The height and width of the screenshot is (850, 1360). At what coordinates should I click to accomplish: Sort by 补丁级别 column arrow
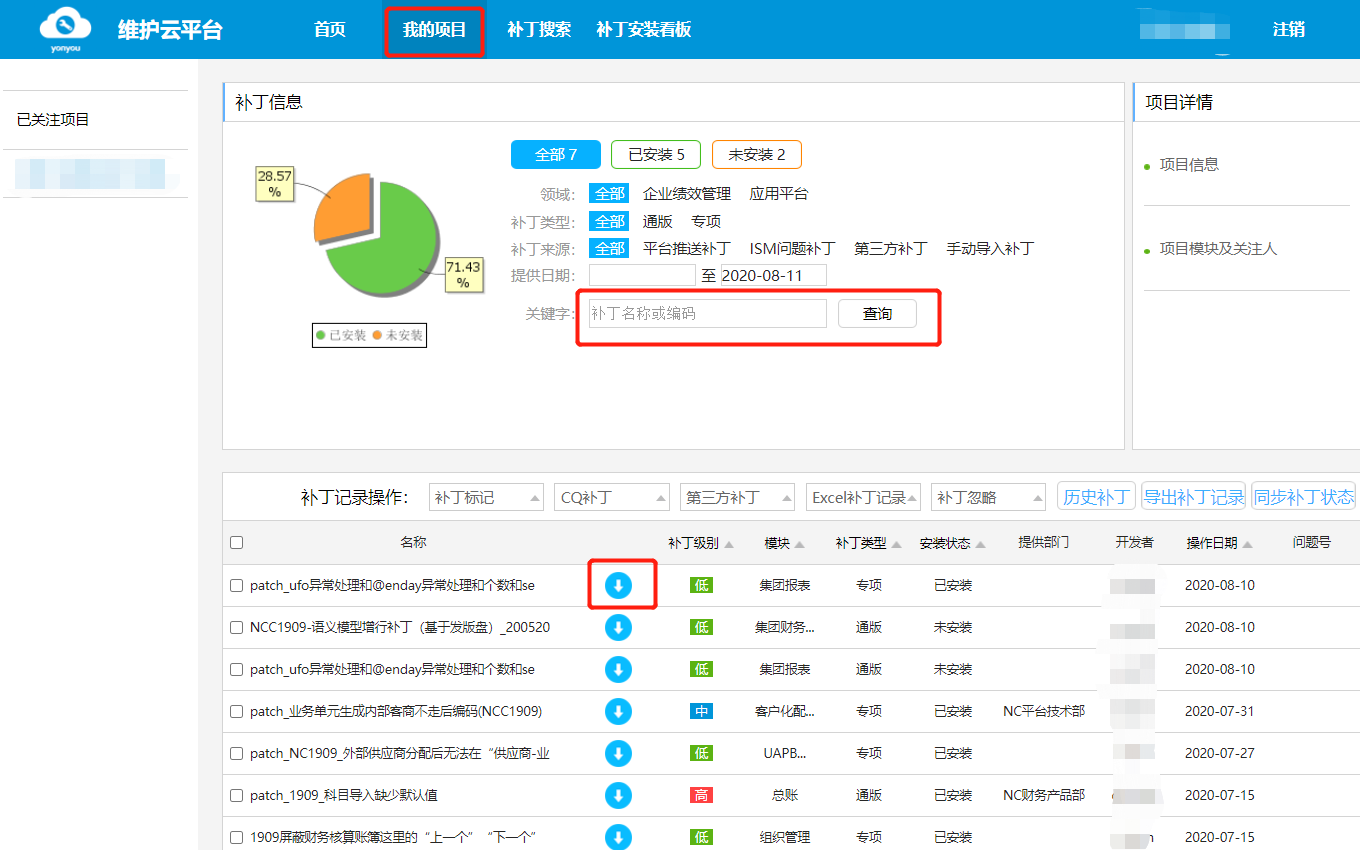729,544
